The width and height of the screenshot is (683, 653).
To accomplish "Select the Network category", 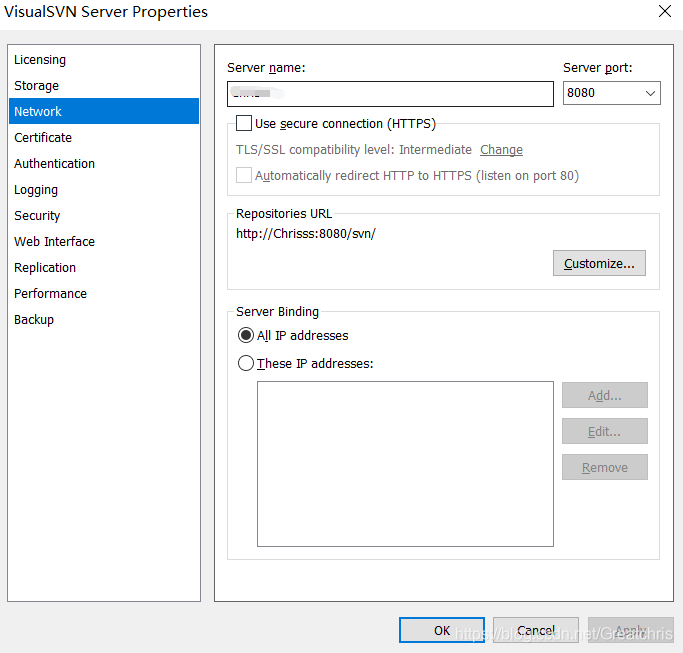I will (104, 111).
